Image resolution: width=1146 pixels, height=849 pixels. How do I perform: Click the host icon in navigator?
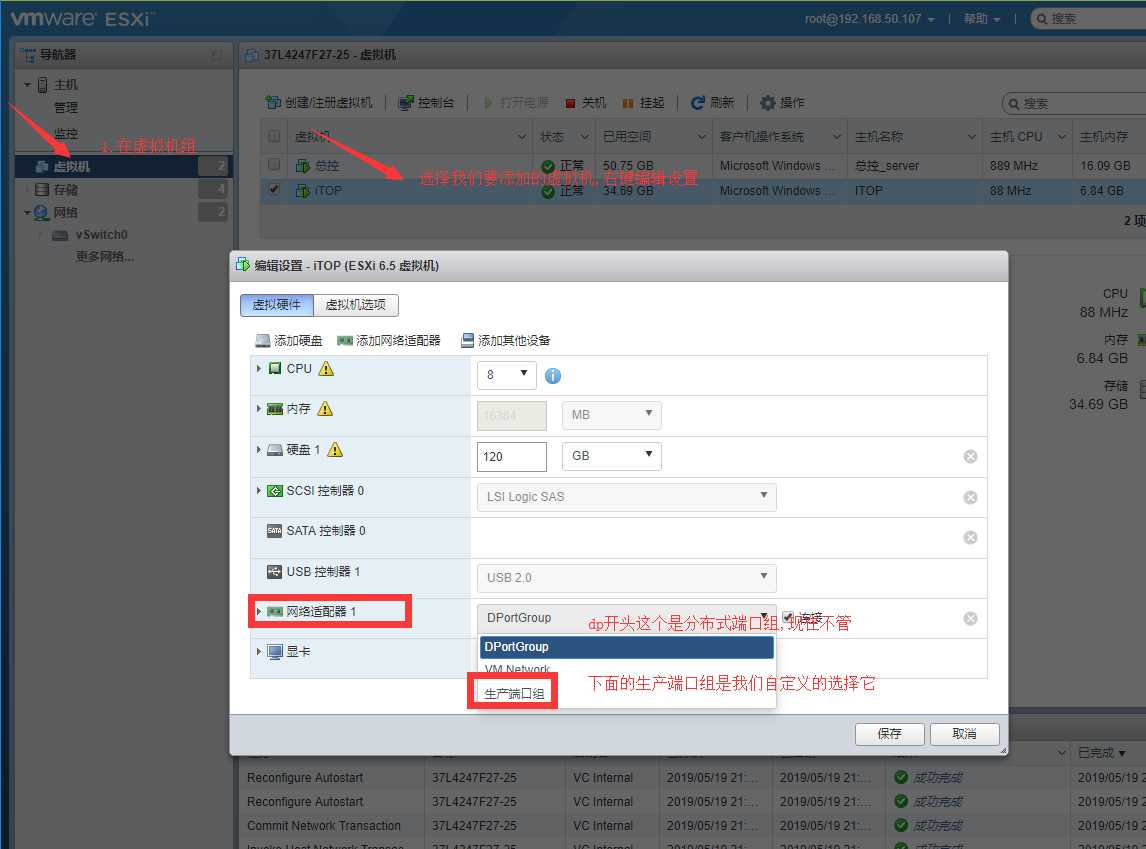click(x=42, y=85)
